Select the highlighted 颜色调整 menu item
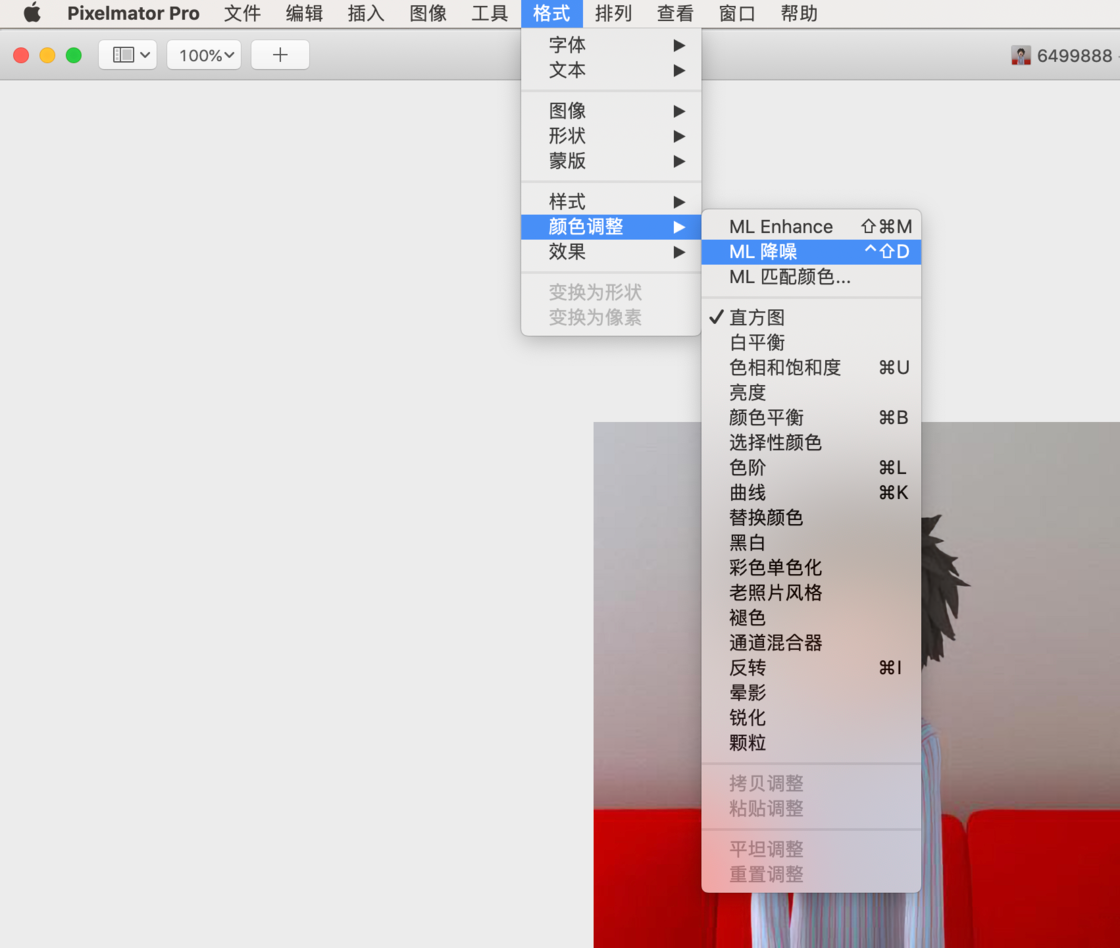1120x948 pixels. click(611, 226)
